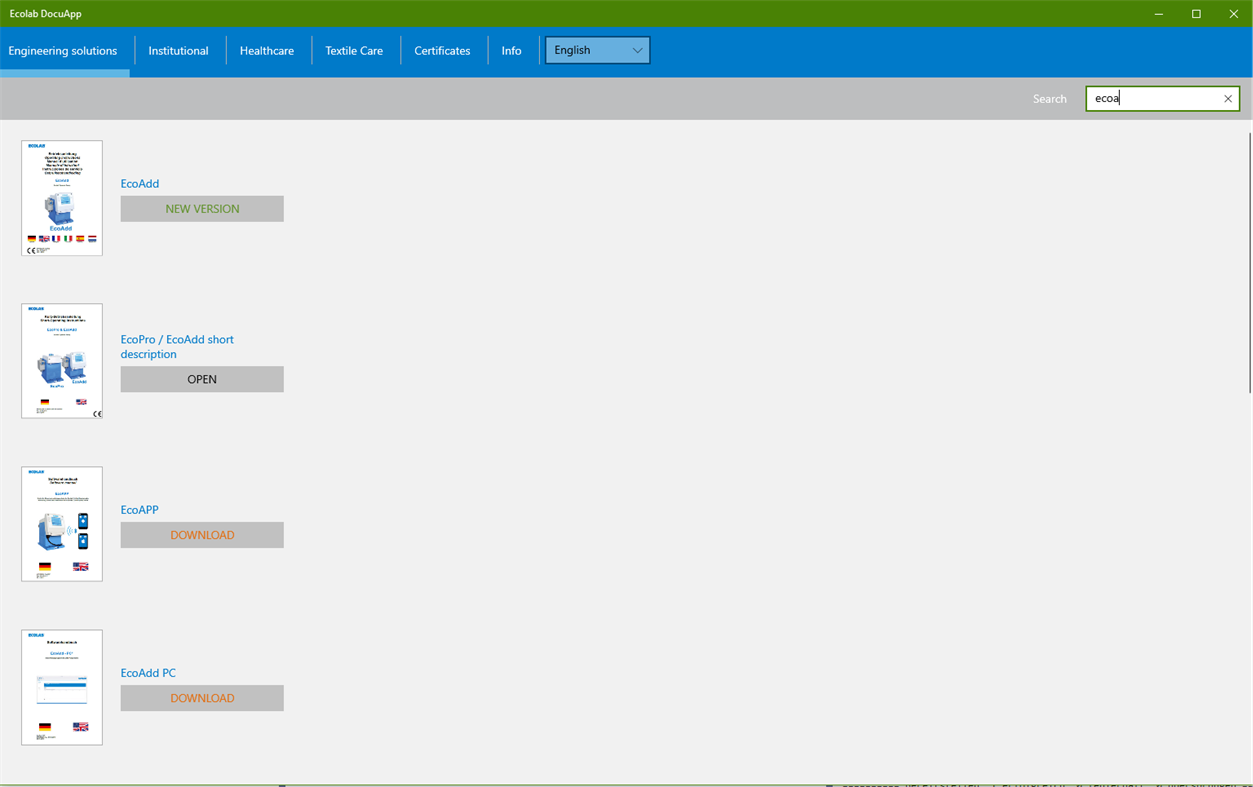Expand the language selector chevron
1253x787 pixels.
[x=638, y=49]
